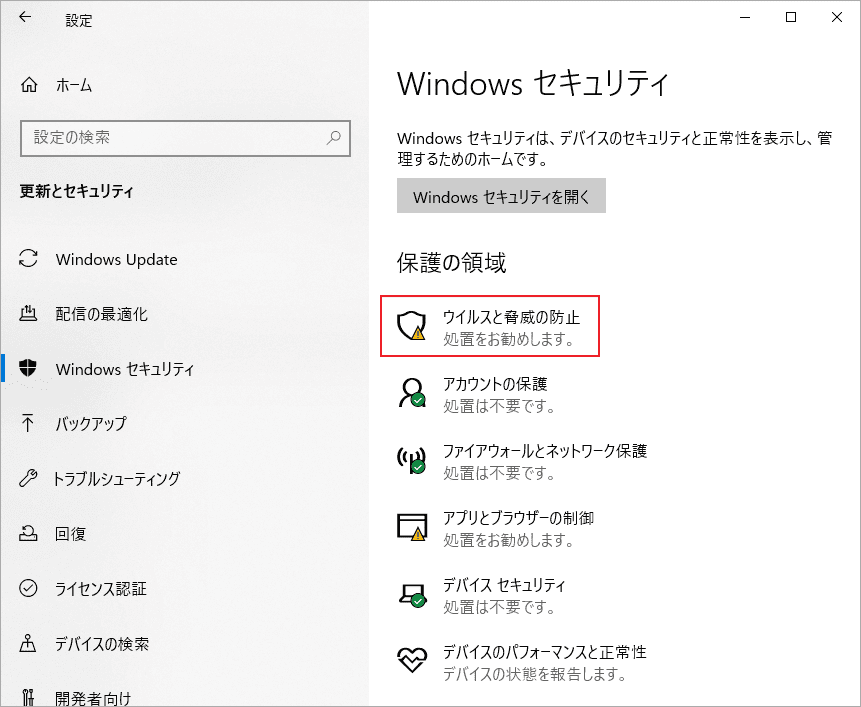Click the shield icon for Windows セキュリティ
Viewport: 861px width, 707px height.
click(28, 368)
